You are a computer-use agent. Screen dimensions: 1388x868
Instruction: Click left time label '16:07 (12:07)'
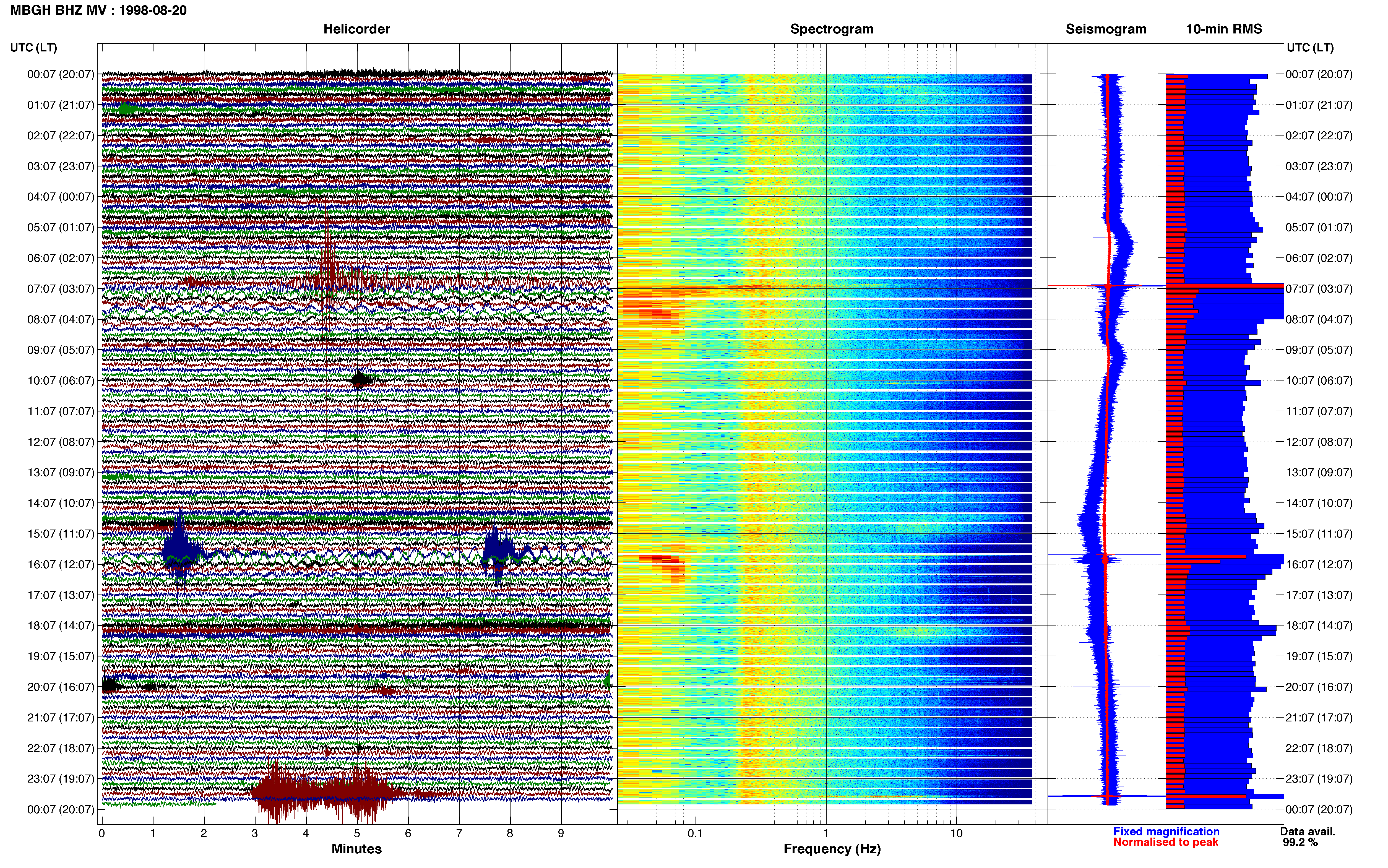tap(61, 564)
